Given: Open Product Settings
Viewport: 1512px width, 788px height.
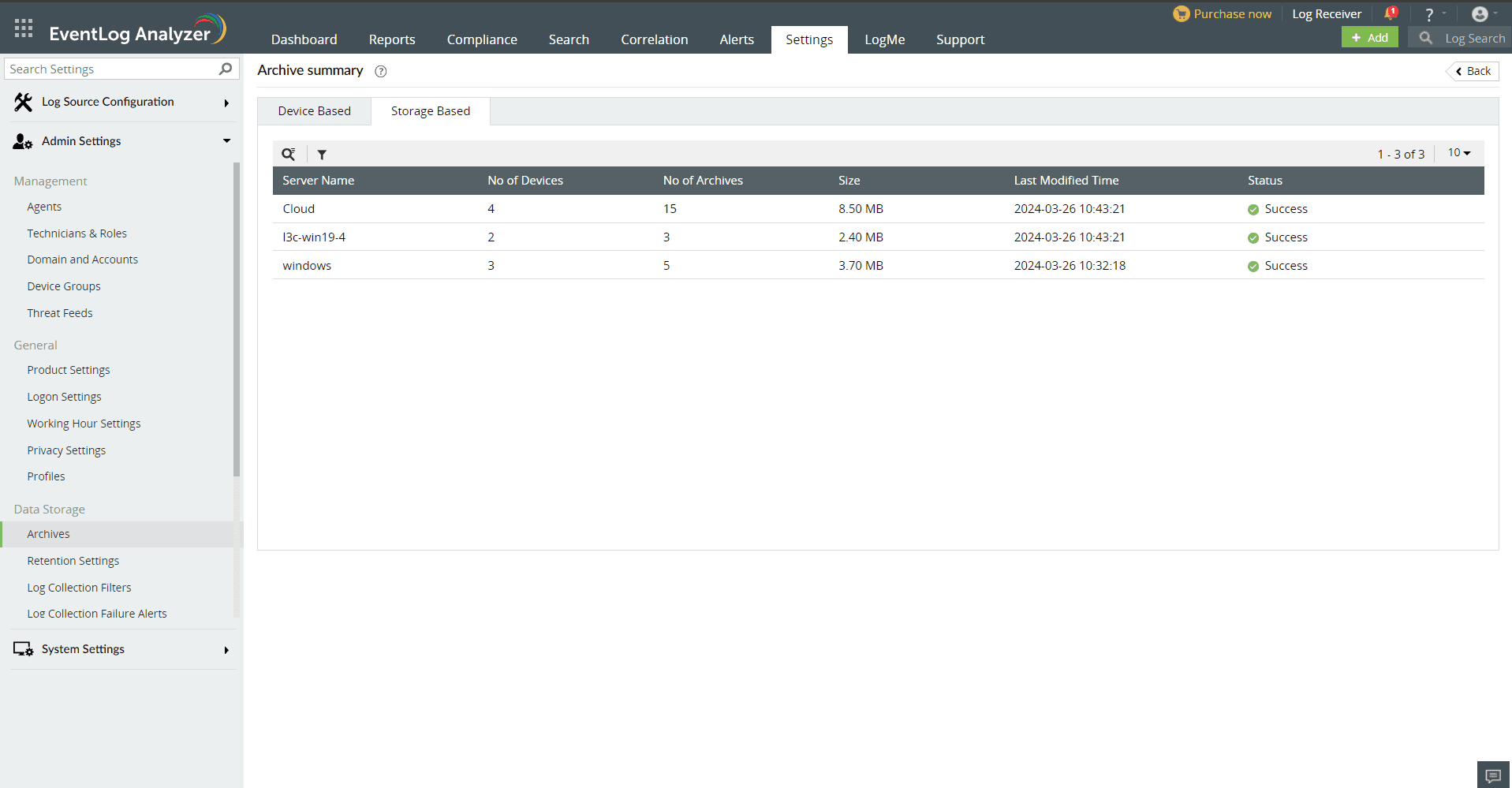Looking at the screenshot, I should pos(69,370).
